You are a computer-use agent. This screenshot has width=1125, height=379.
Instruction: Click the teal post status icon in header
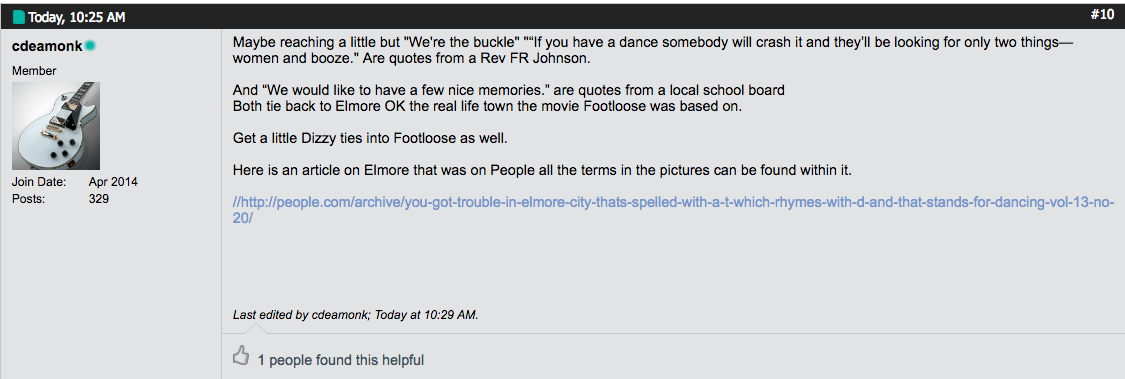pos(19,17)
